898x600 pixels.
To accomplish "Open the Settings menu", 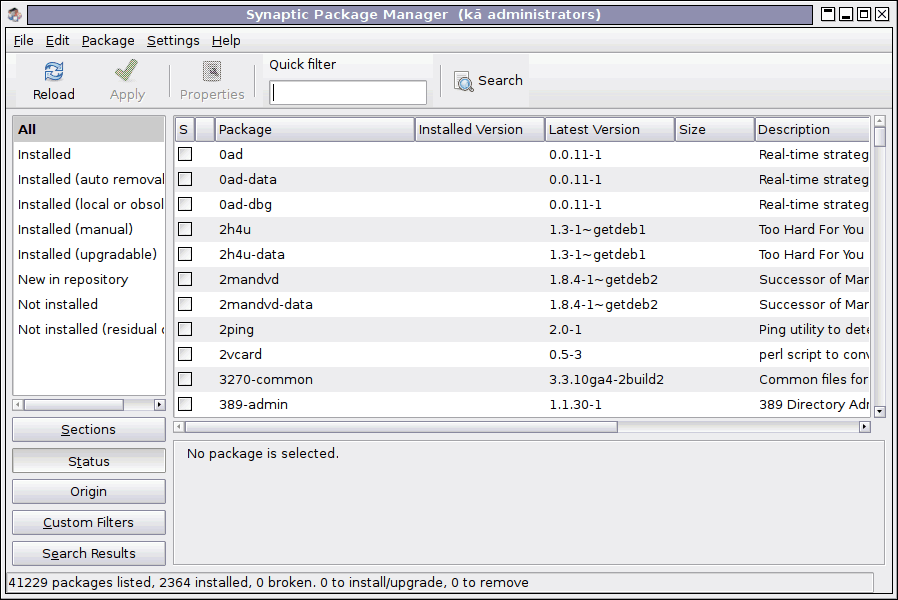I will pos(173,41).
